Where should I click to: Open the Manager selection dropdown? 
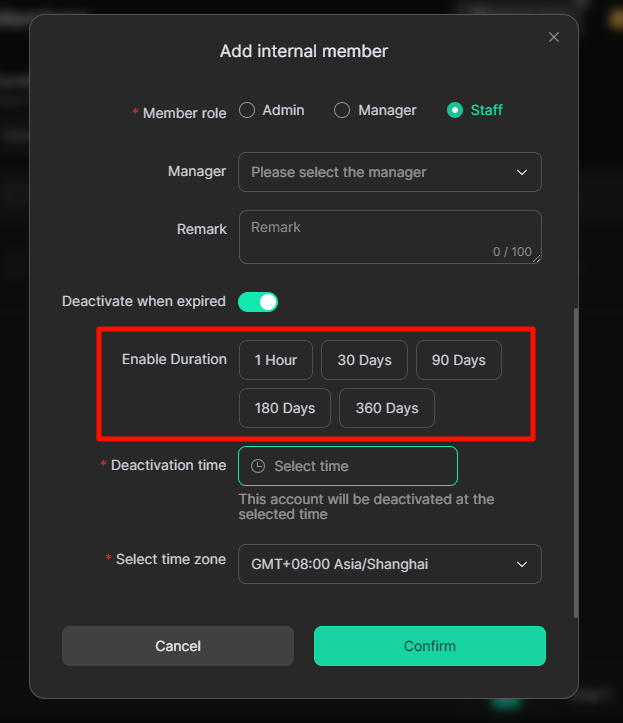click(380, 172)
